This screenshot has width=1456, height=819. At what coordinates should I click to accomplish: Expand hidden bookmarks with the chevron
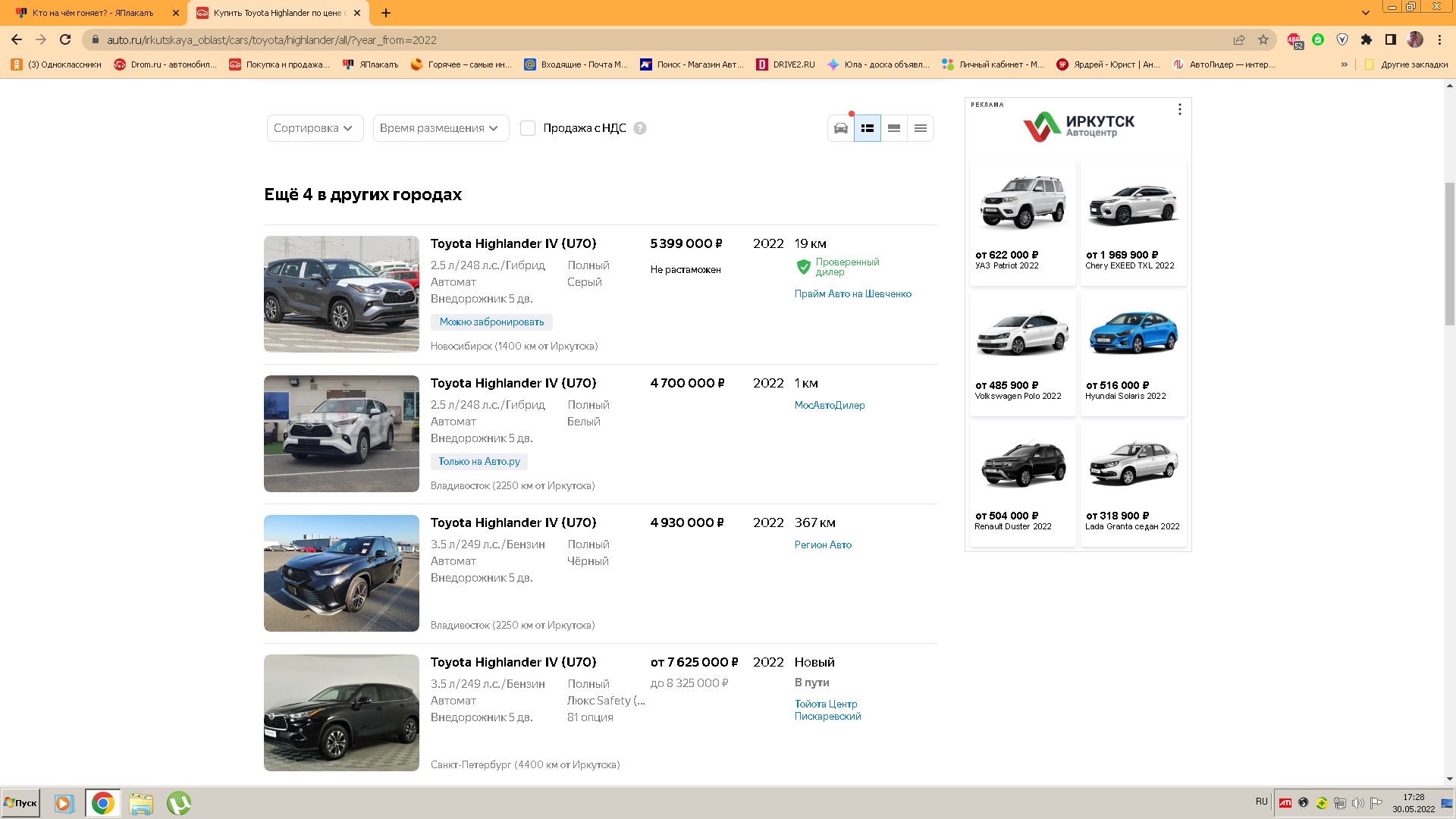pyautogui.click(x=1345, y=64)
